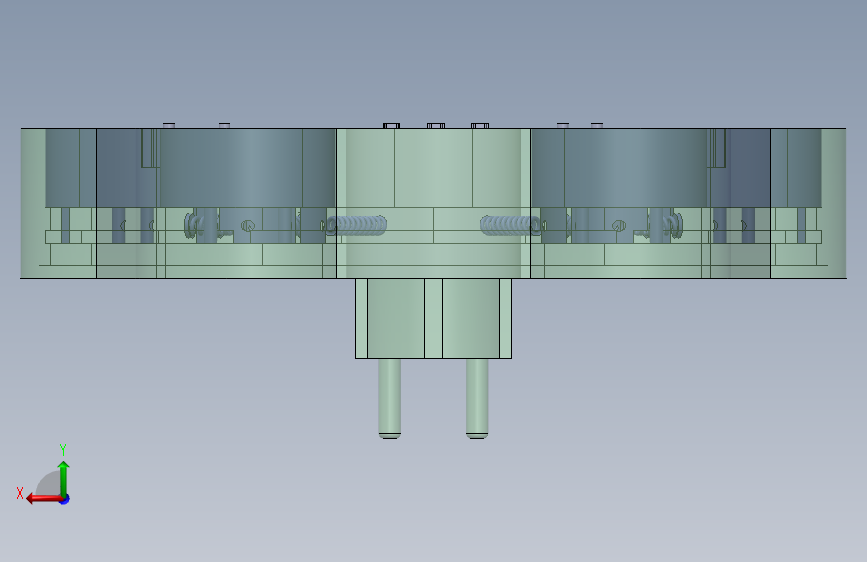Select the right plug pin of the model
867x562 pixels.
[x=477, y=398]
